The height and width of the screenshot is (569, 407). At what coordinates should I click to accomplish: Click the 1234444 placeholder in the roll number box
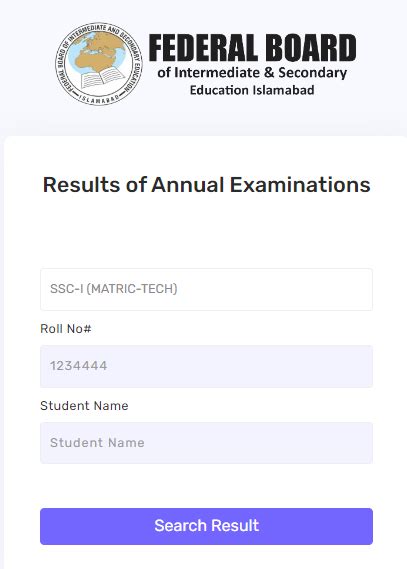click(x=79, y=366)
